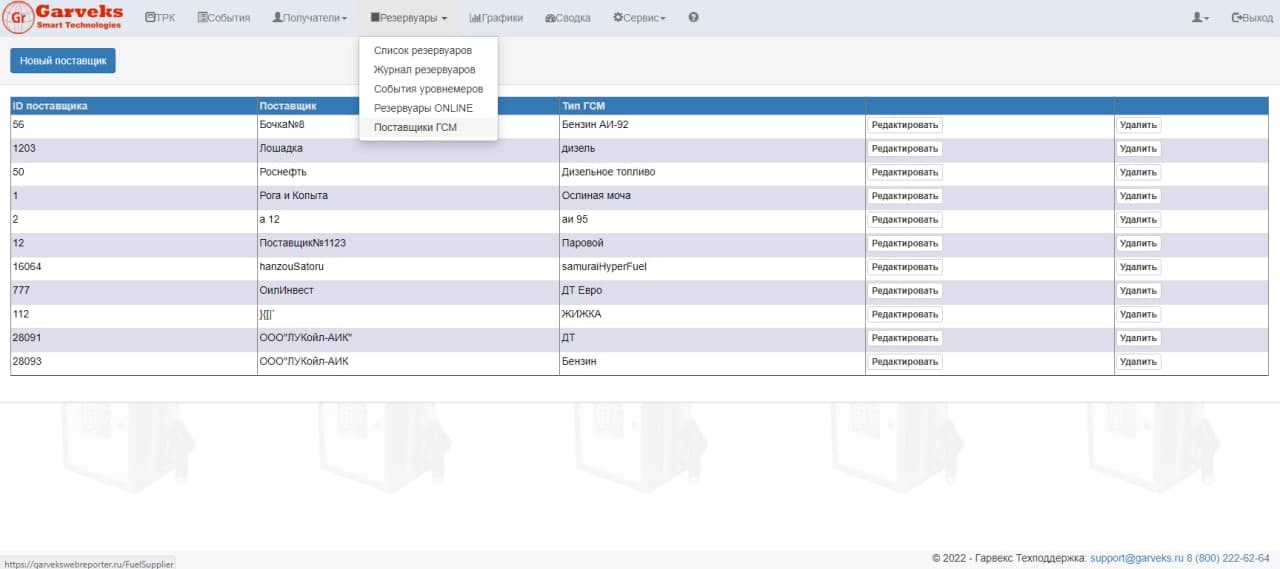The image size is (1280, 569).
Task: Select Список резервуаров from the menu
Action: [422, 50]
